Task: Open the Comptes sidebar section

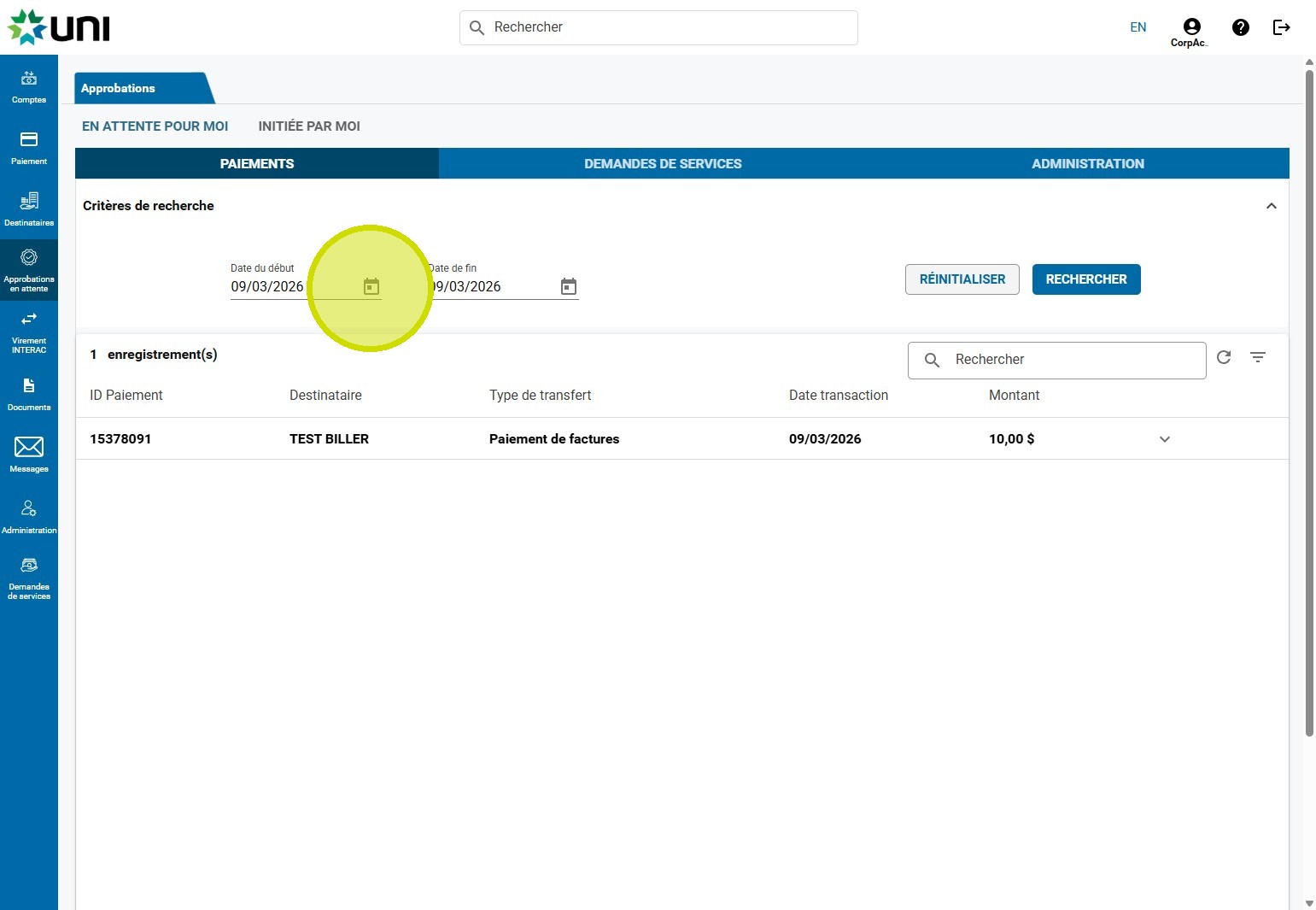Action: (29, 86)
